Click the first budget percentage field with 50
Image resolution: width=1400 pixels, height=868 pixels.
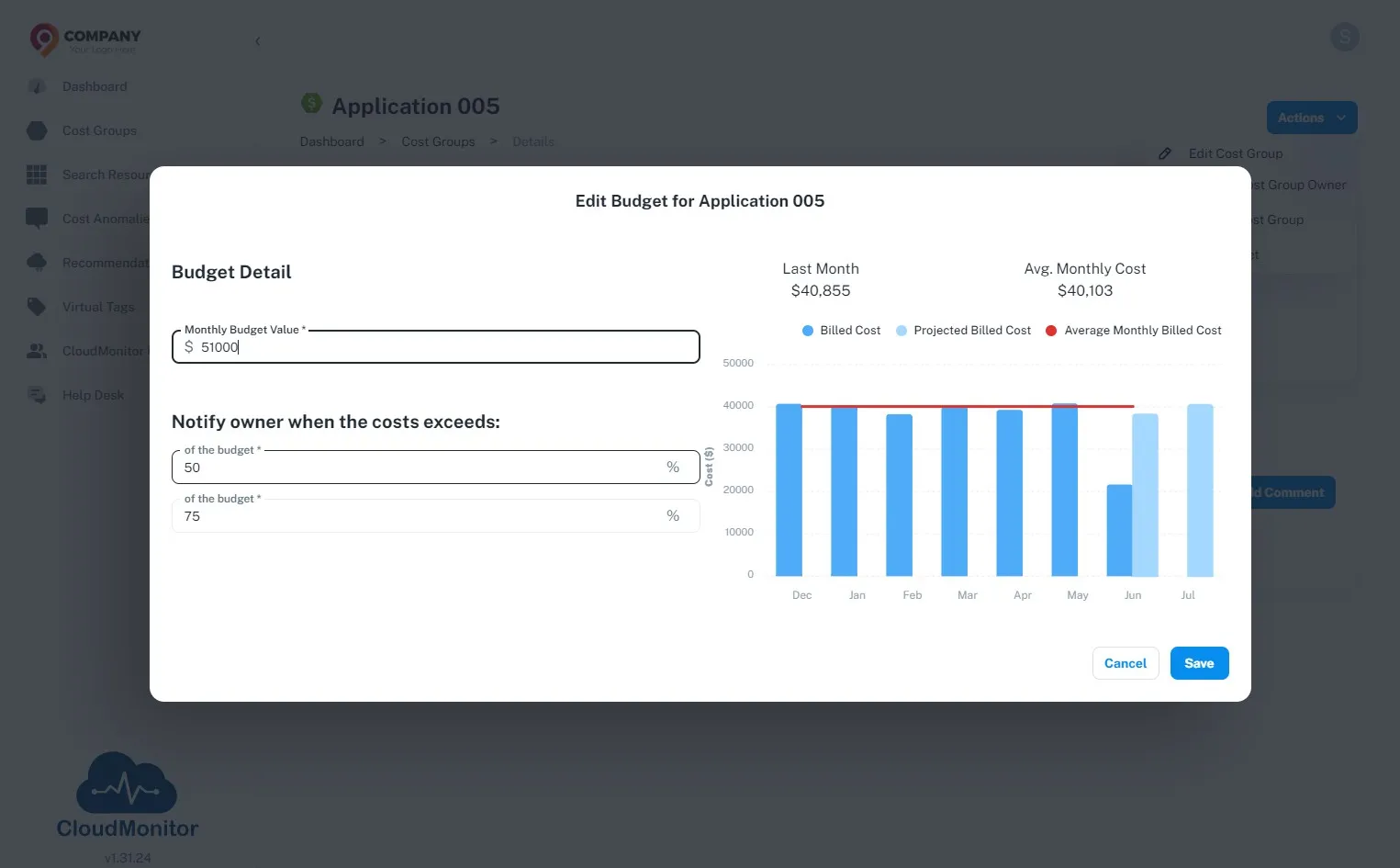[436, 468]
